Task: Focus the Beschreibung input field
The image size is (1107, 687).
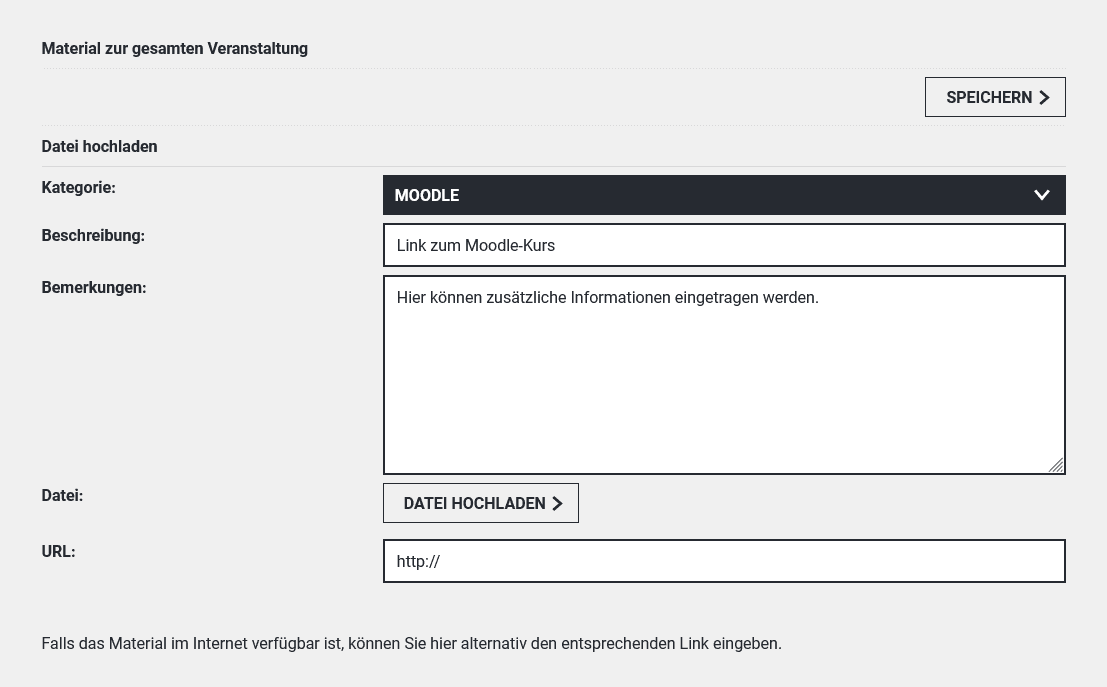Action: (724, 245)
